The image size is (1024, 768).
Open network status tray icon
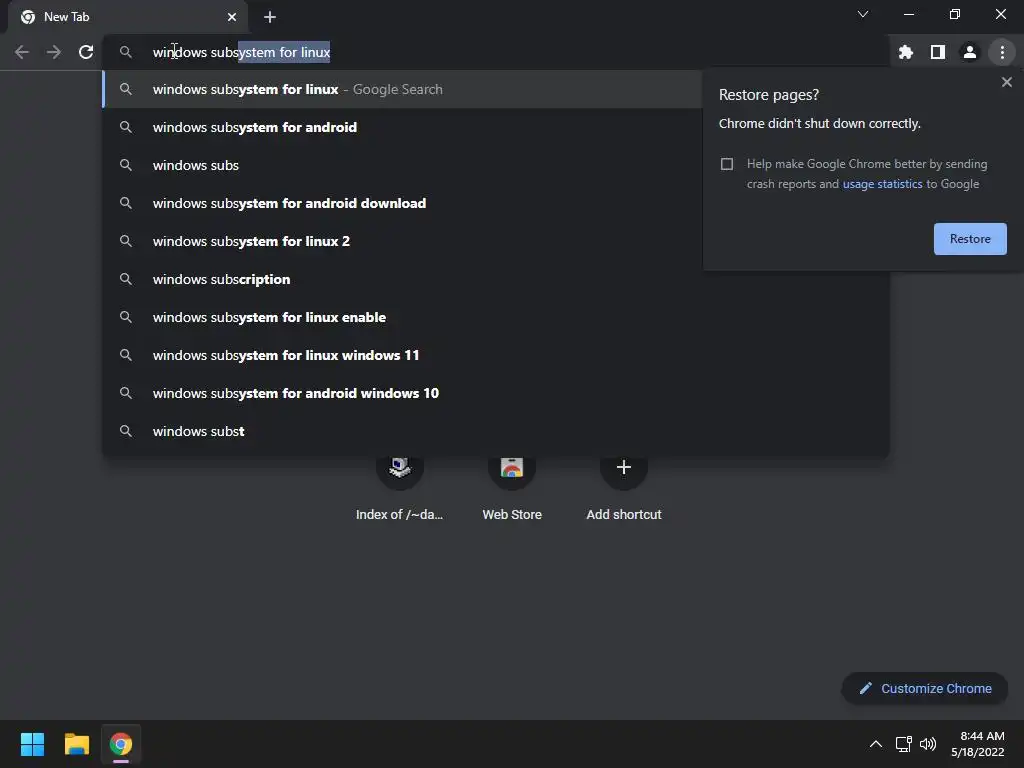coord(904,744)
